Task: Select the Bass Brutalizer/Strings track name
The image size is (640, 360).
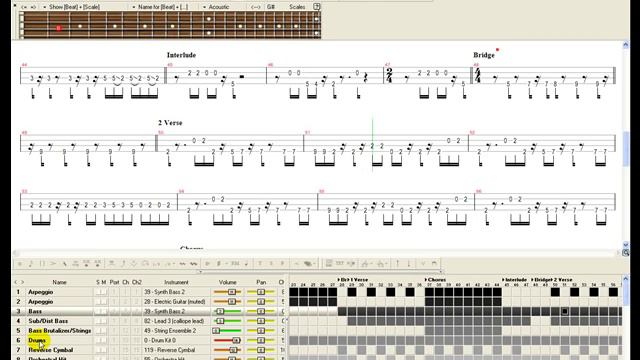Action: pyautogui.click(x=60, y=331)
